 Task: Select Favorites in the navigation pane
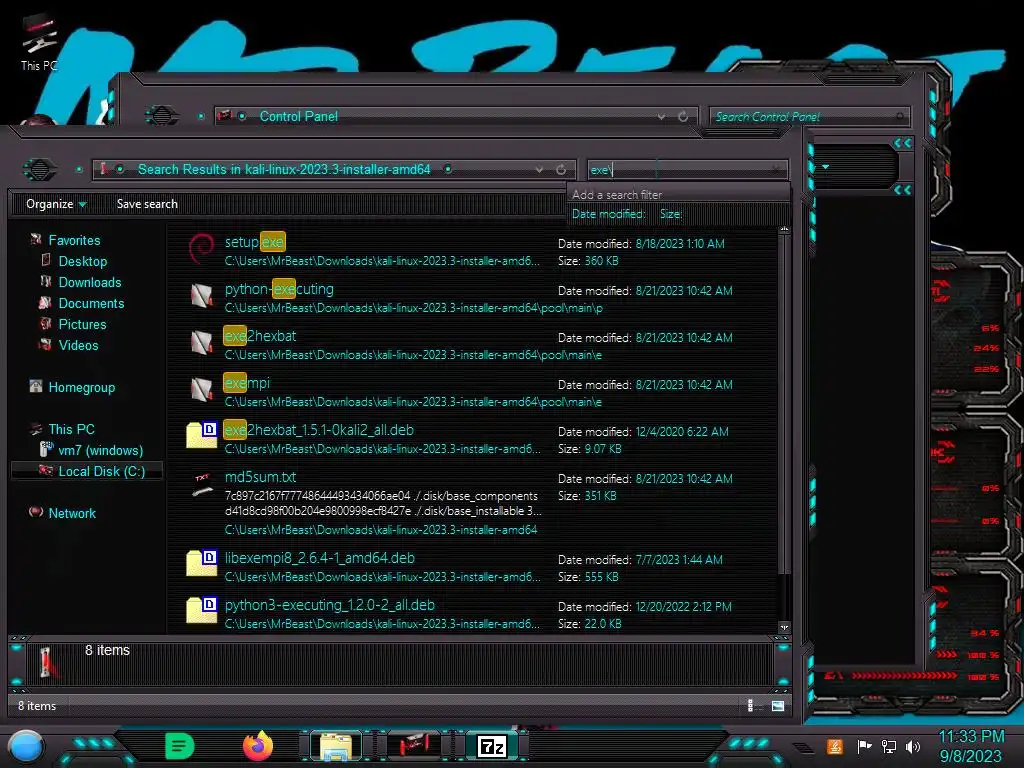point(74,240)
